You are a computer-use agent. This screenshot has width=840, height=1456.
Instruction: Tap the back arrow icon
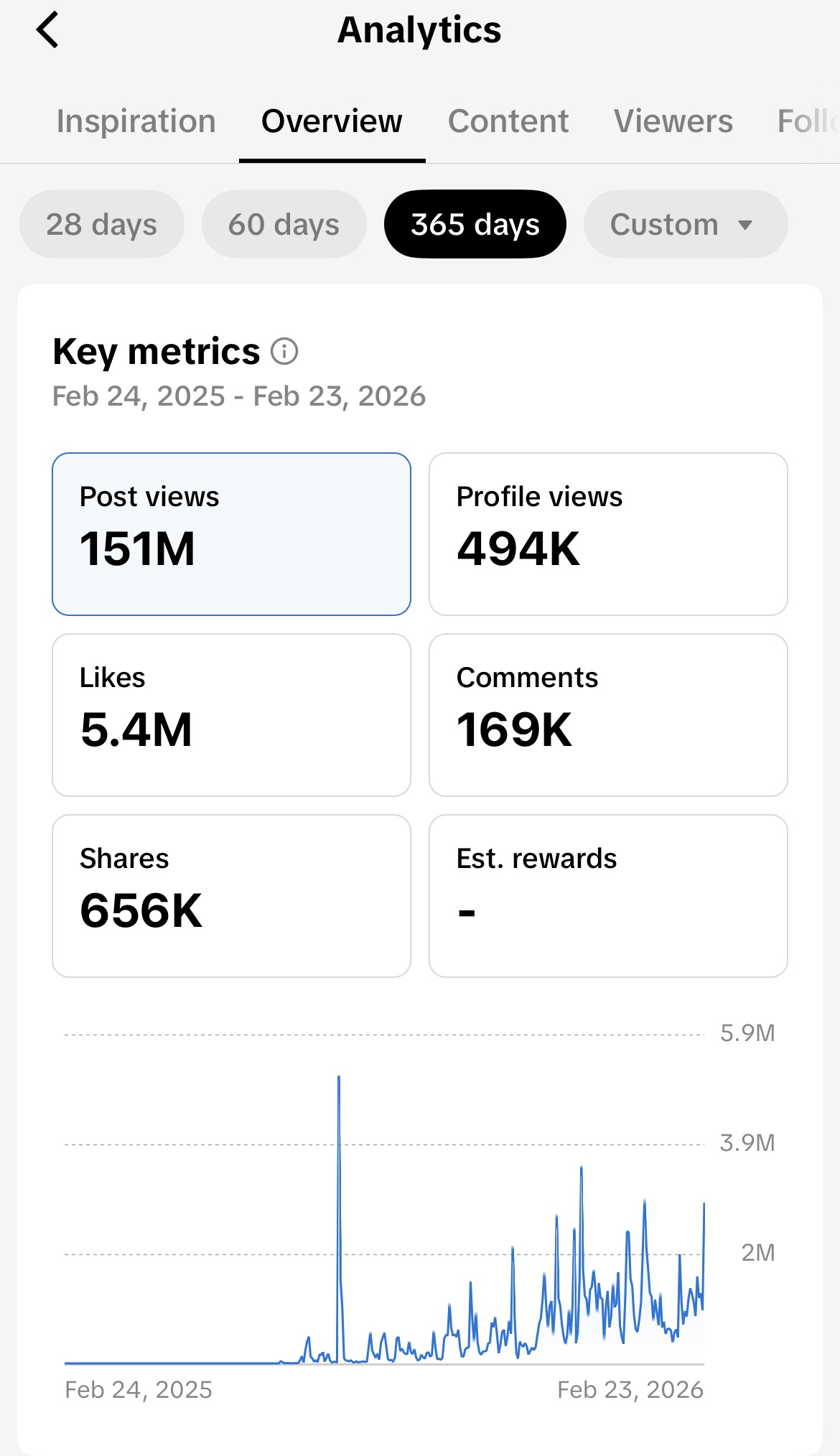47,30
